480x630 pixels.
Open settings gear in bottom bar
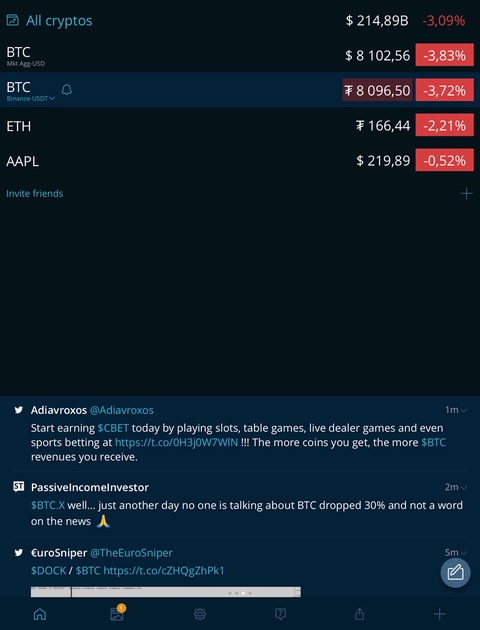pos(200,614)
